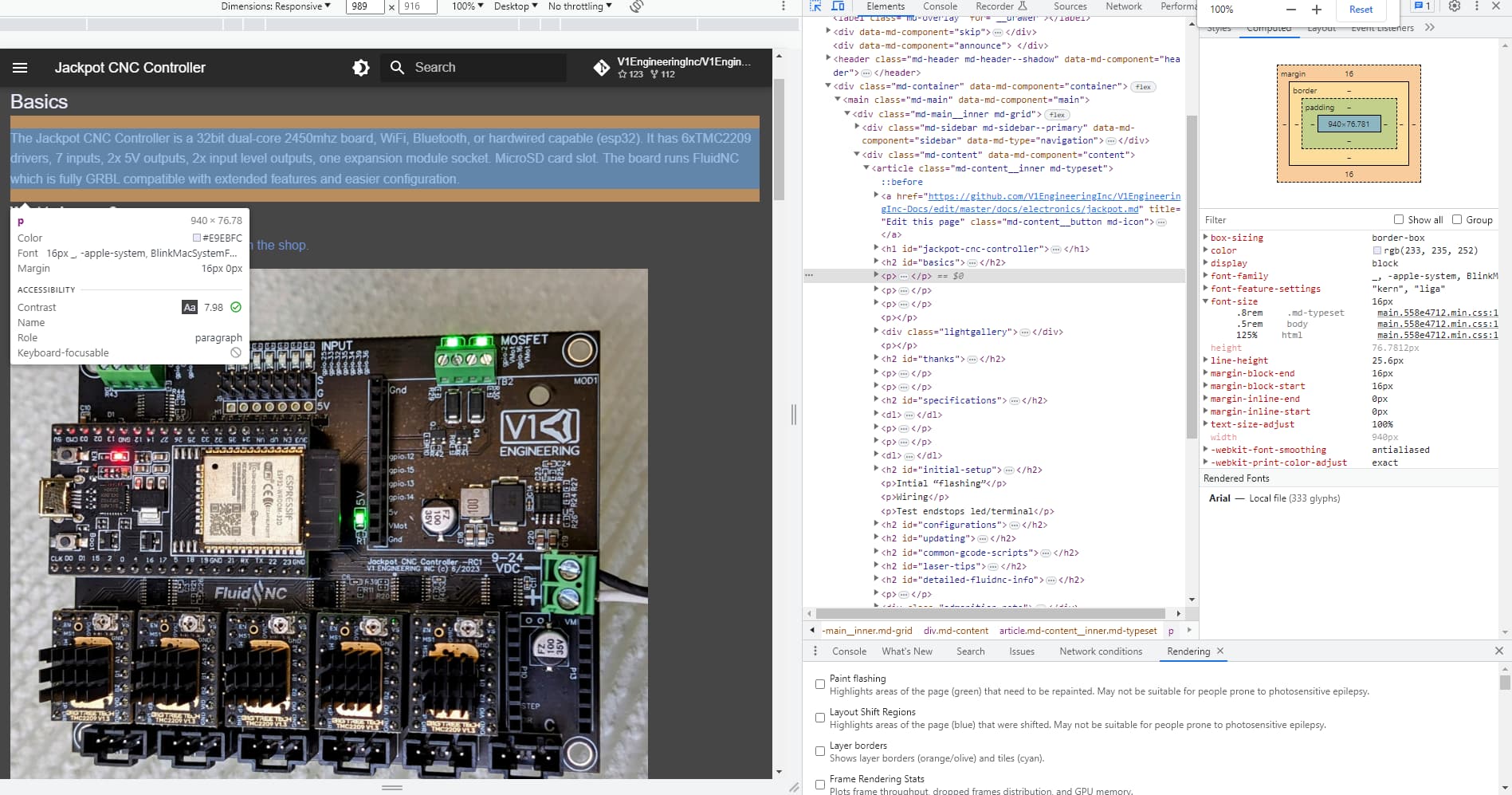Switch to the Elements tab

886,6
